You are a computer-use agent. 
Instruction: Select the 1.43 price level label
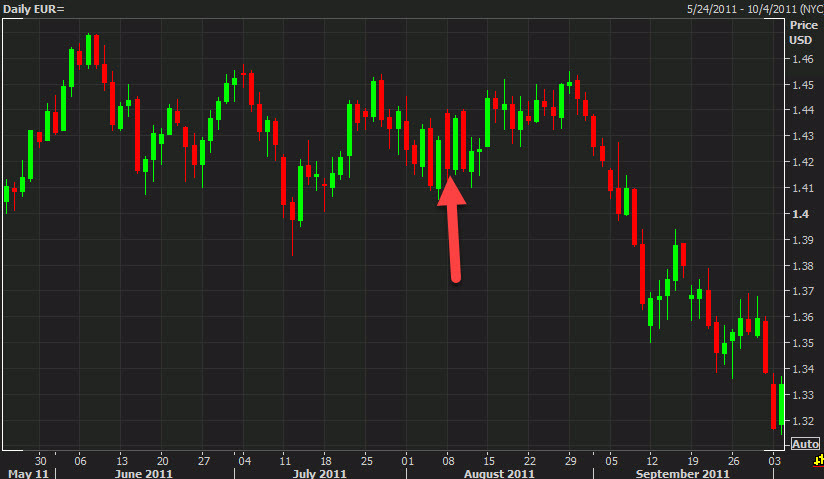803,136
